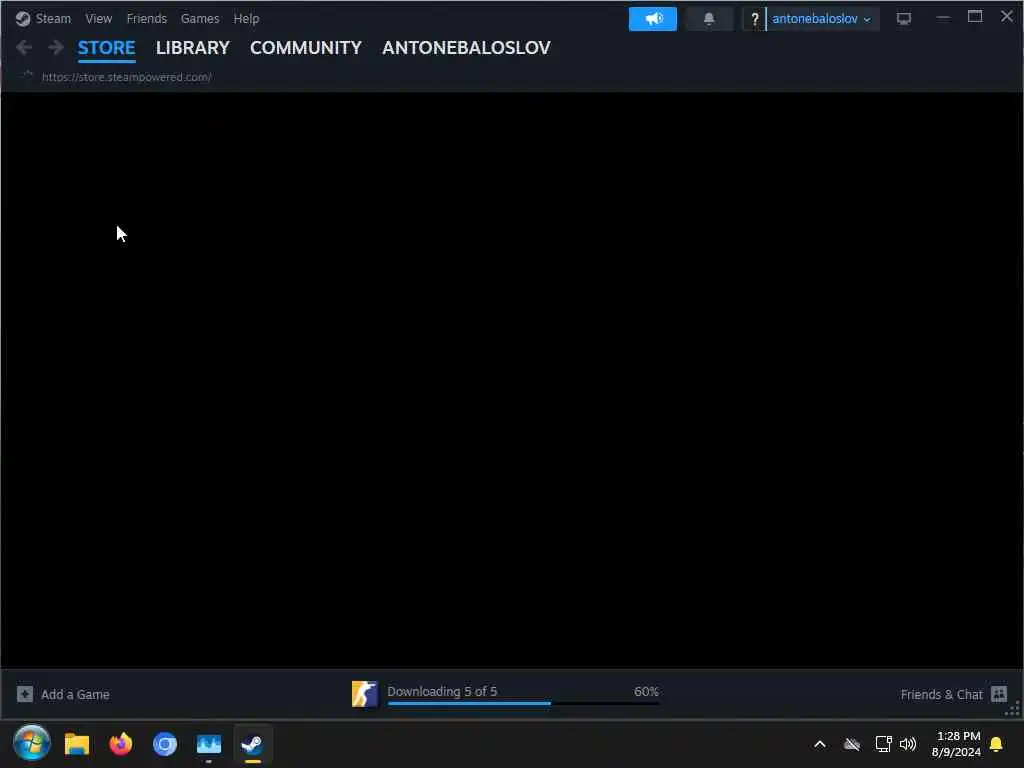This screenshot has width=1024, height=768.
Task: Click Downloading 5 of 5 status text
Action: [442, 691]
